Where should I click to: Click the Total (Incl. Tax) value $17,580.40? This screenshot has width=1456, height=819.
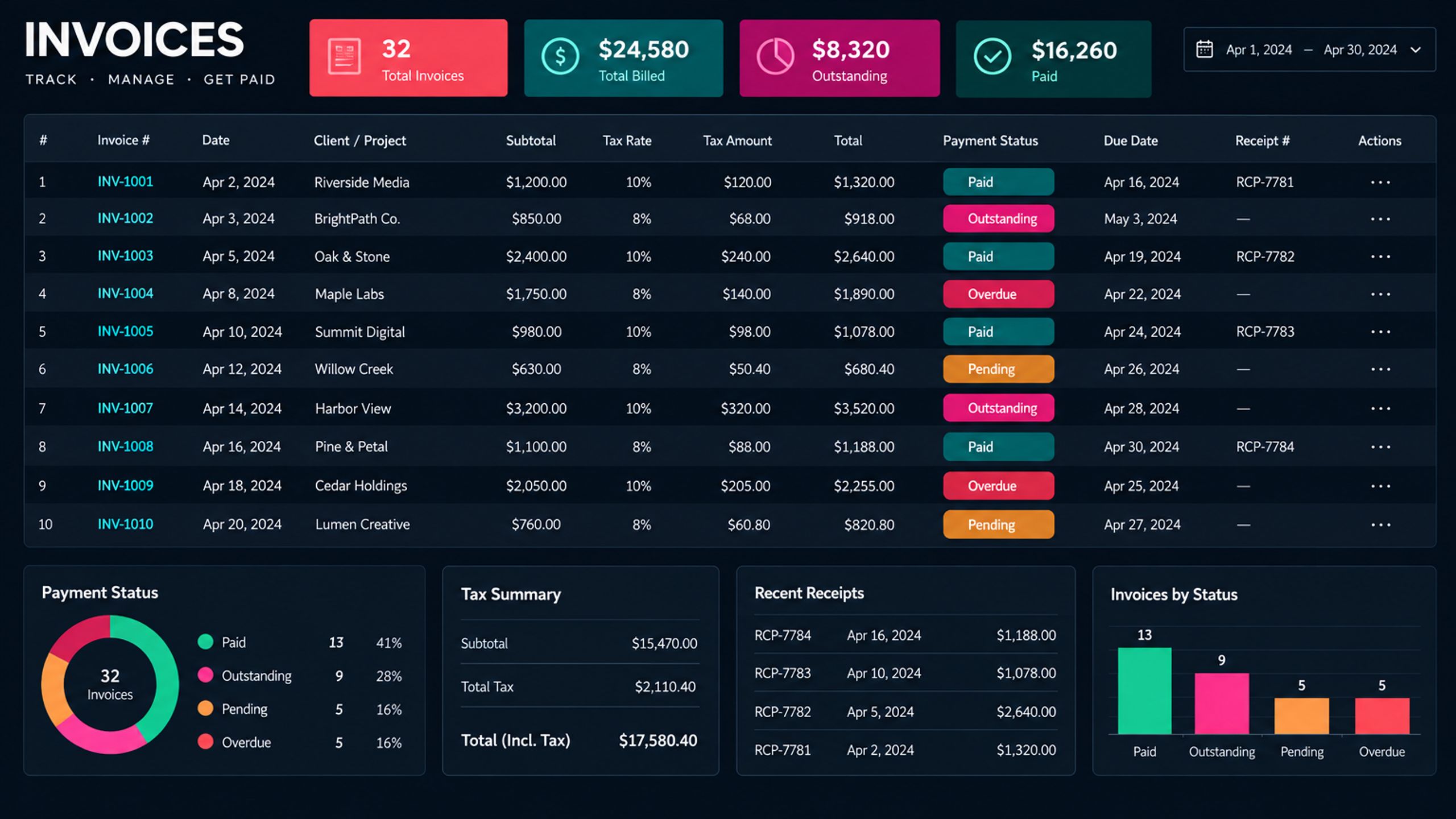pyautogui.click(x=657, y=740)
